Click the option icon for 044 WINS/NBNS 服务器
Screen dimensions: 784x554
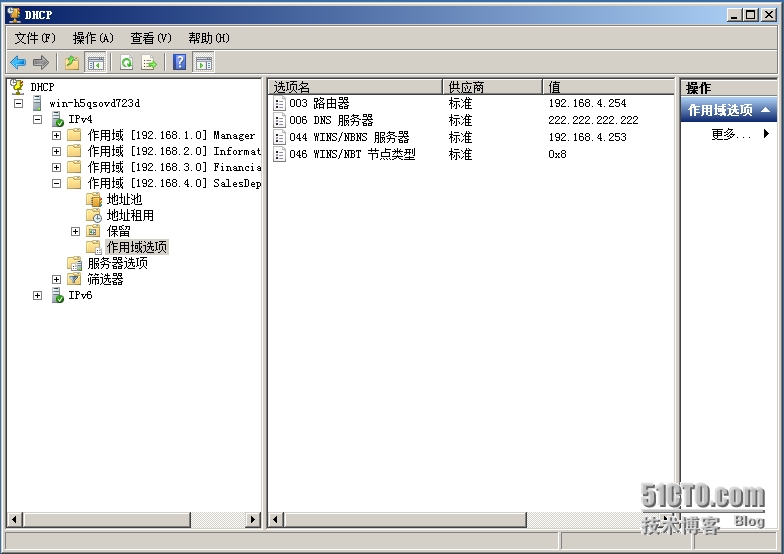[x=279, y=138]
